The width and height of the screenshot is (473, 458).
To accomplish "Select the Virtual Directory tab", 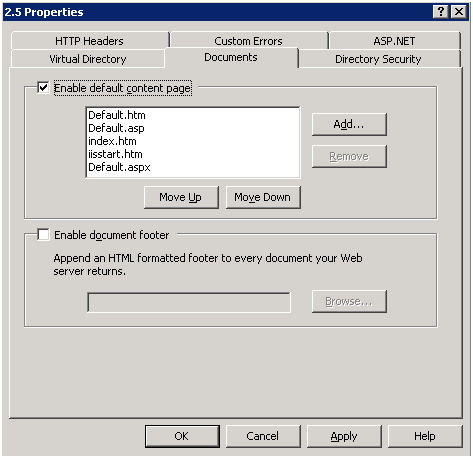I will 88,59.
